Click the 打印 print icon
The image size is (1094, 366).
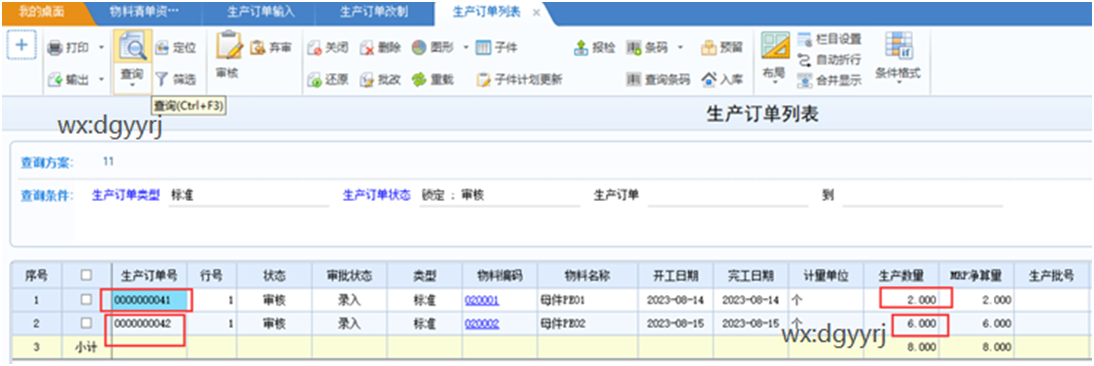(55, 47)
